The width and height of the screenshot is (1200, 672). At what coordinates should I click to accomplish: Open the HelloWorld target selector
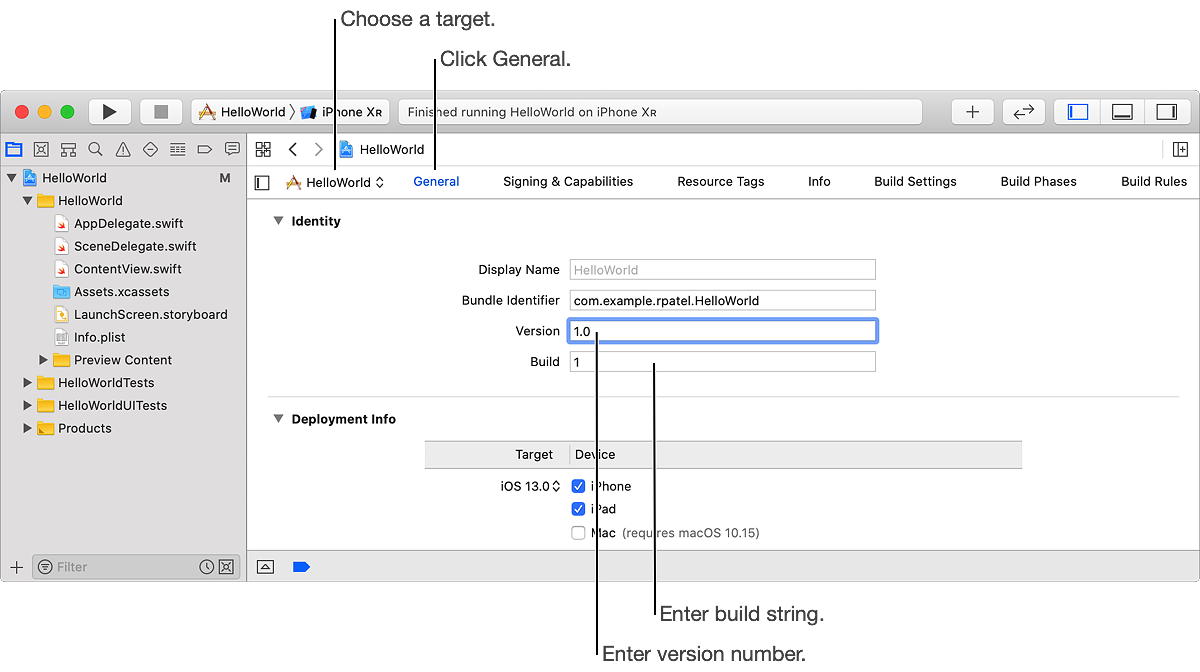(335, 183)
